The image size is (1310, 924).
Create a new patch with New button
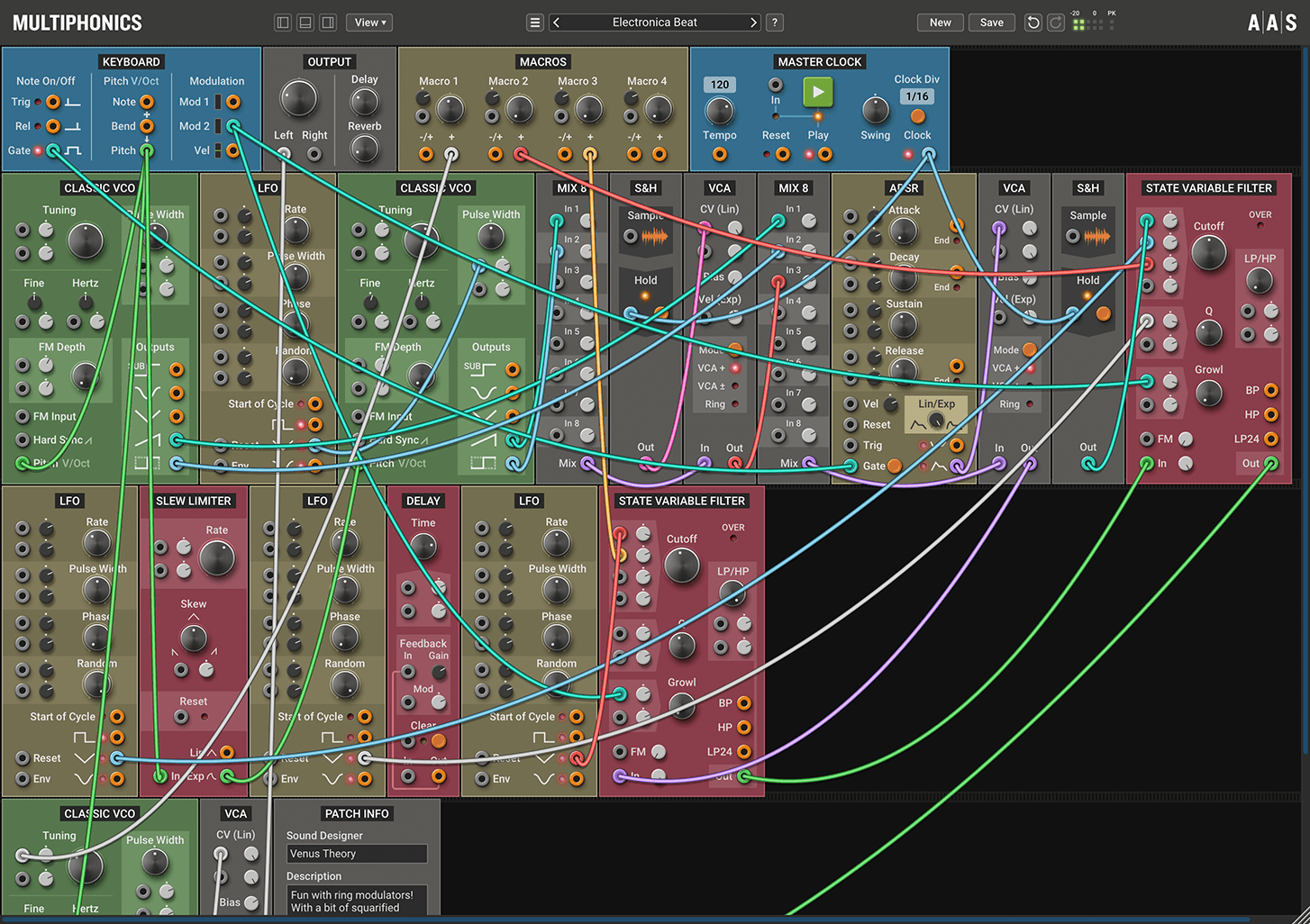coord(940,22)
